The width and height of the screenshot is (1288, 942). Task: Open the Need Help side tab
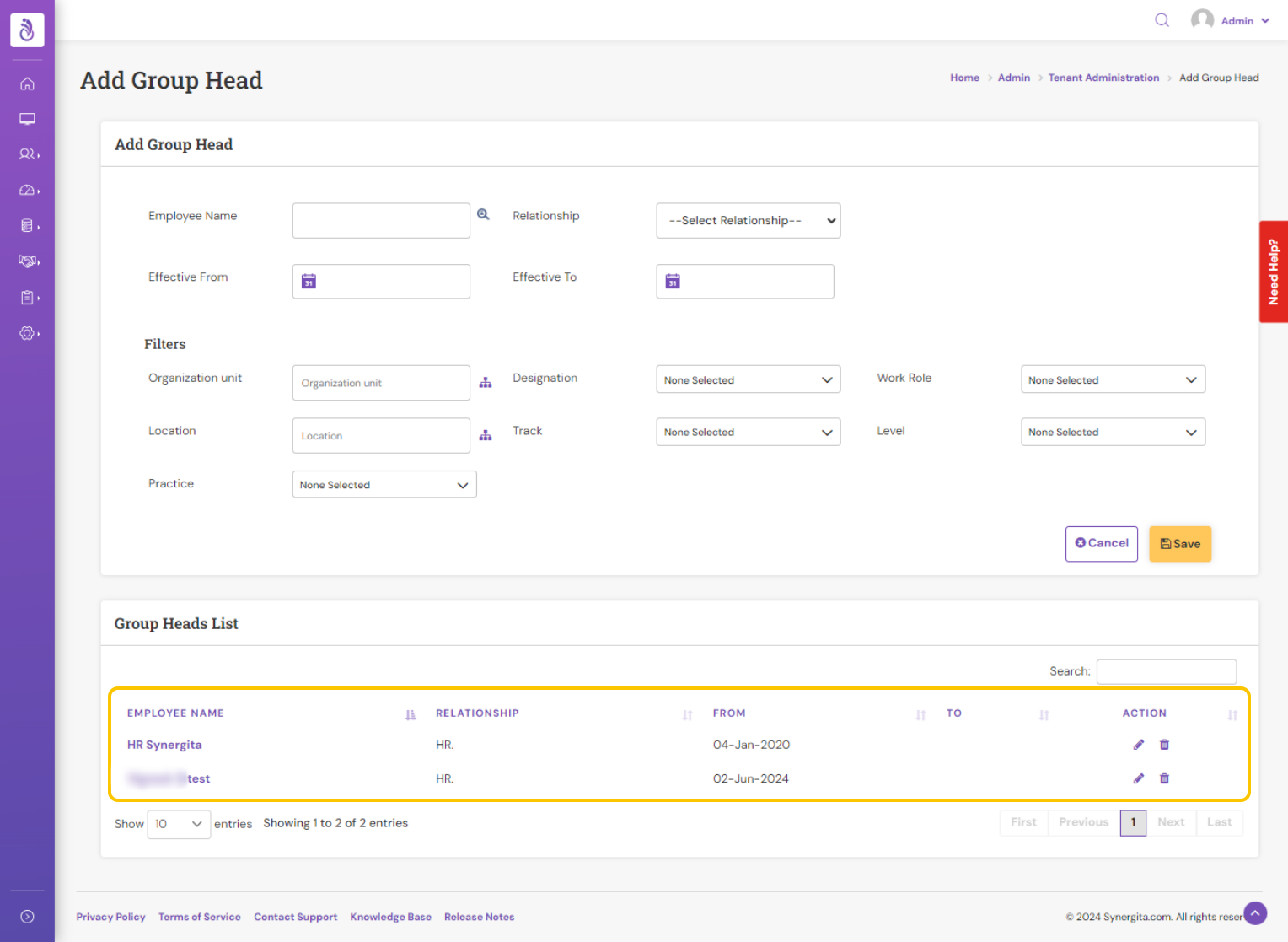1274,272
